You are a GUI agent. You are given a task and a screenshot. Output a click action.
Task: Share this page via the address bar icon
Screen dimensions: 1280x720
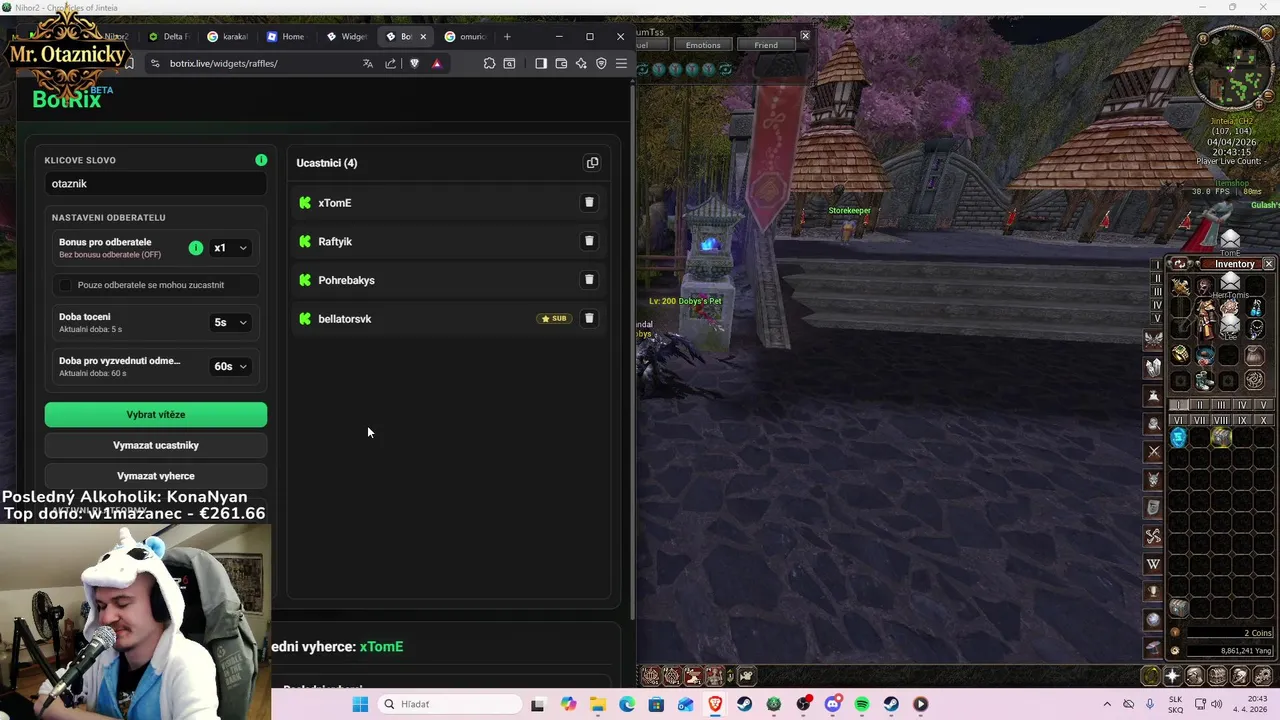(x=390, y=63)
